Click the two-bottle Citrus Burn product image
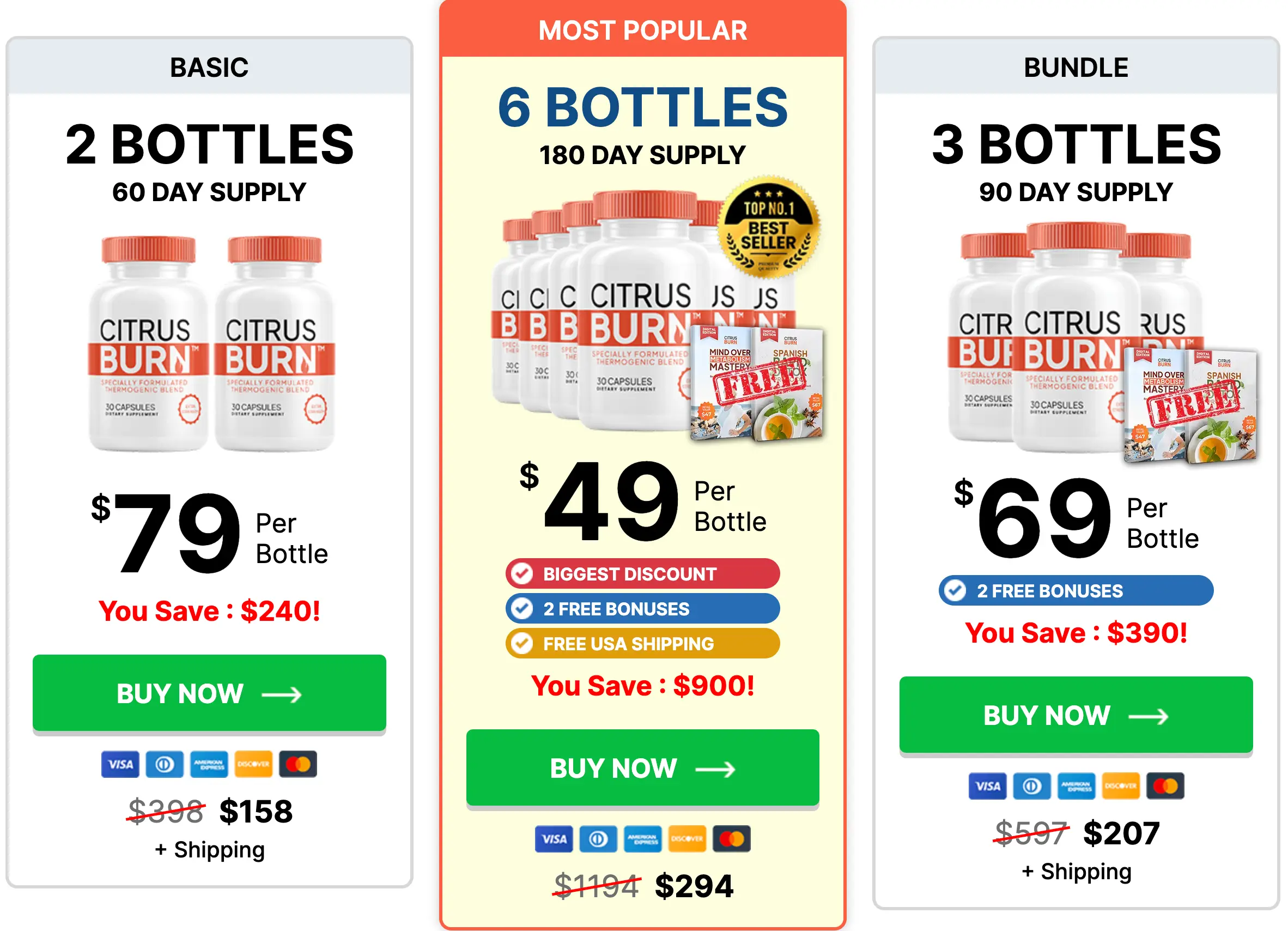 210,343
